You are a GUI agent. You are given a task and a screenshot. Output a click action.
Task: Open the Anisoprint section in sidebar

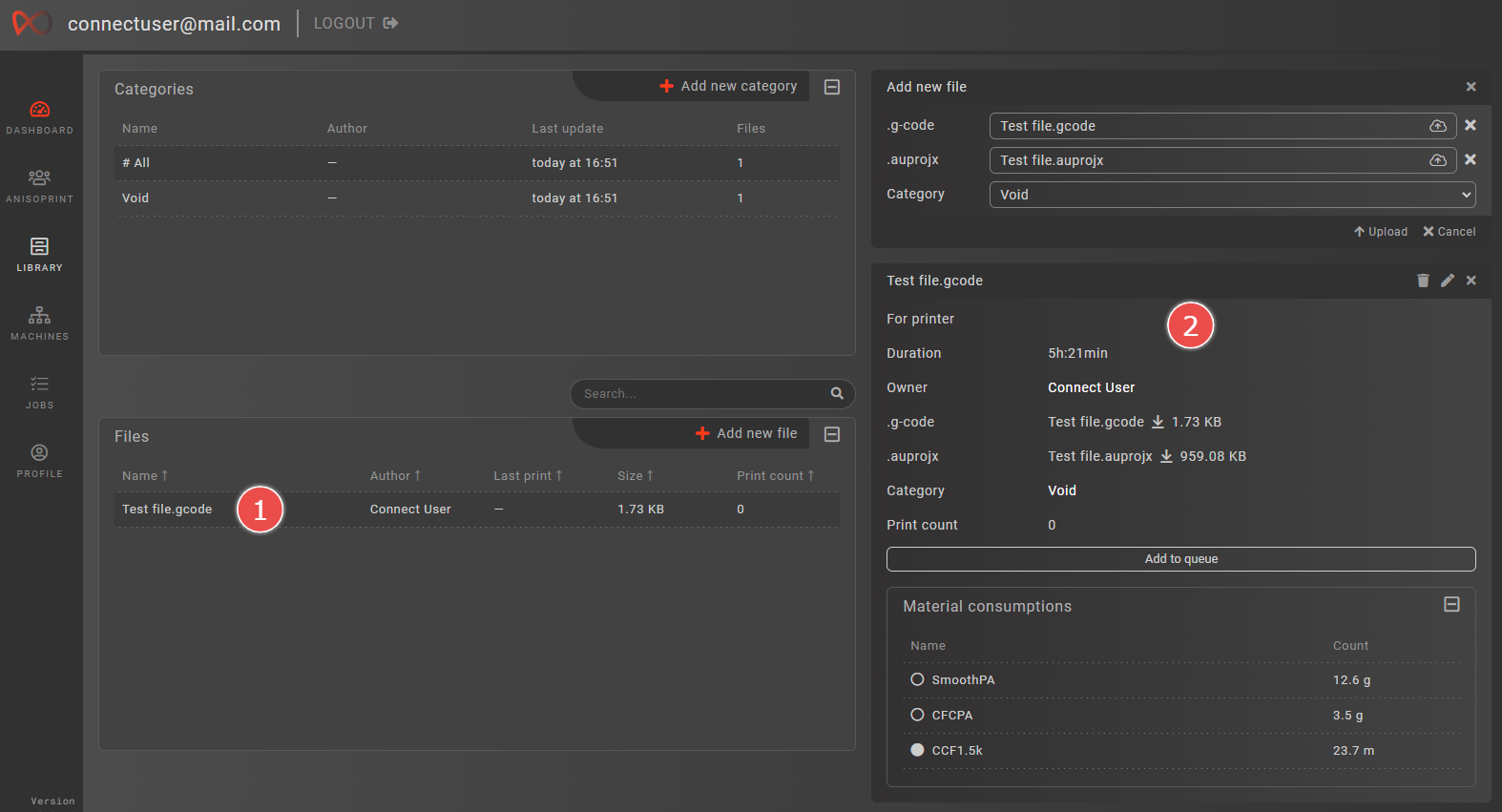click(40, 186)
